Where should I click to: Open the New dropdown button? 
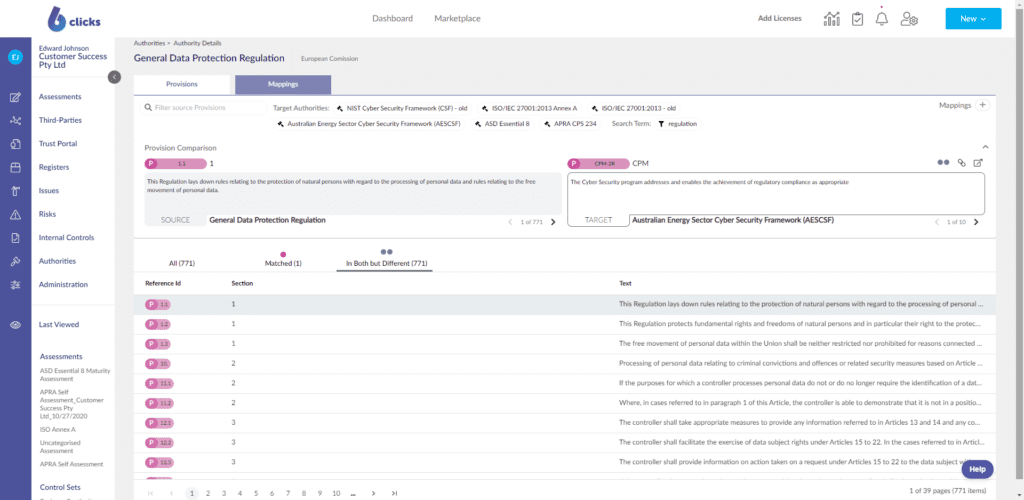972,19
